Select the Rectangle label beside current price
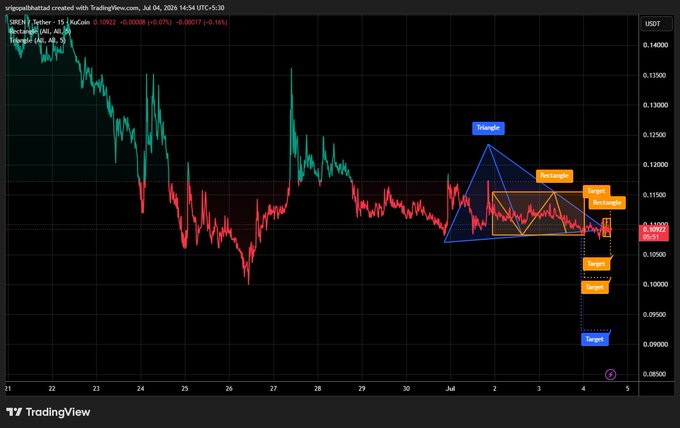Screen dimensions: 680x428 pyautogui.click(x=607, y=203)
